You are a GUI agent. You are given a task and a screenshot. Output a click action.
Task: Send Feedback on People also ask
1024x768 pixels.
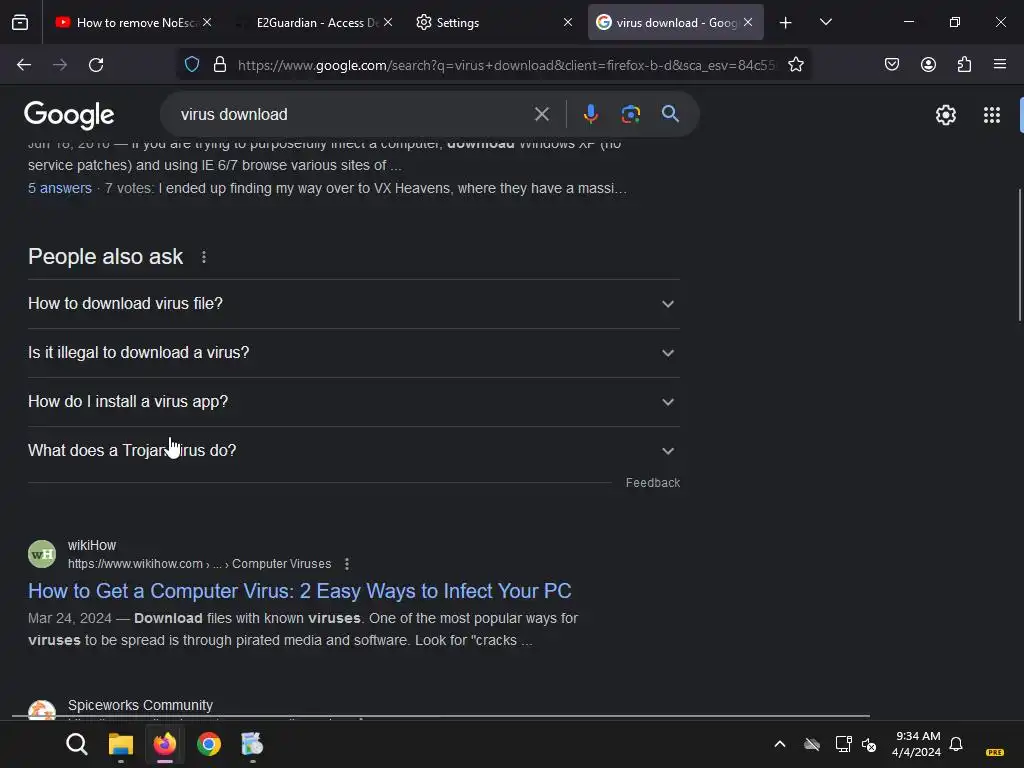(652, 483)
